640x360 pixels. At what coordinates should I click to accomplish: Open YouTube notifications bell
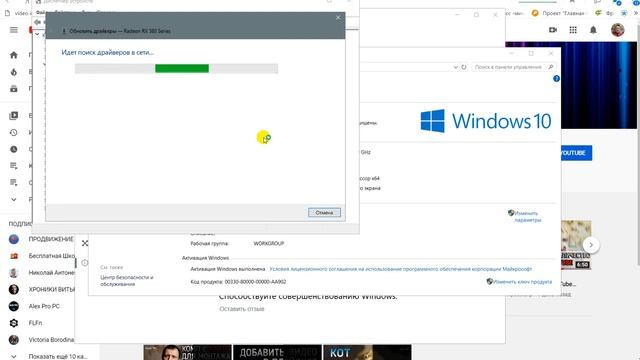[593, 30]
